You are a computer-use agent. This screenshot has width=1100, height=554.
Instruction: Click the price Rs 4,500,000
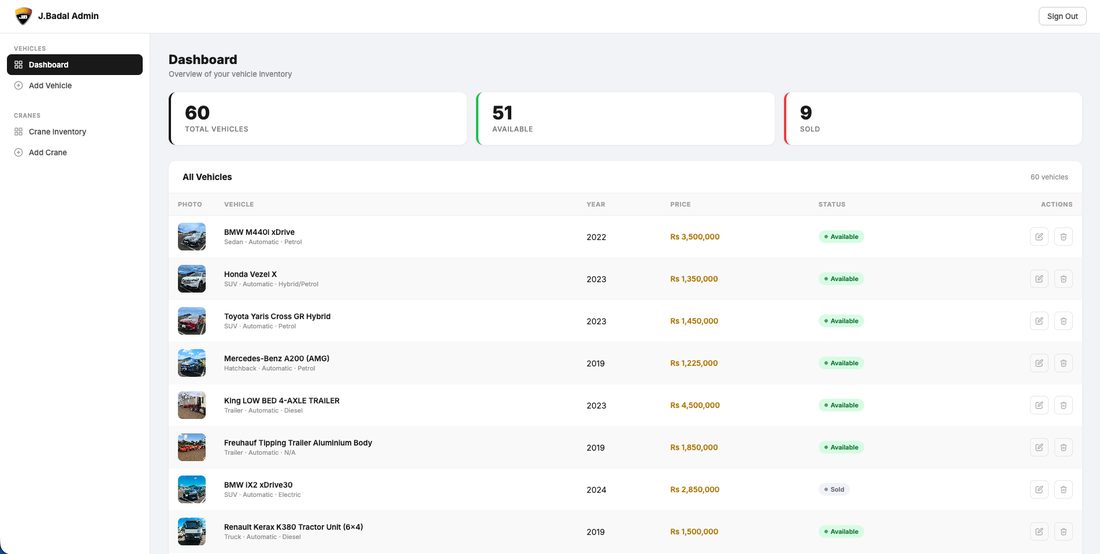point(695,405)
